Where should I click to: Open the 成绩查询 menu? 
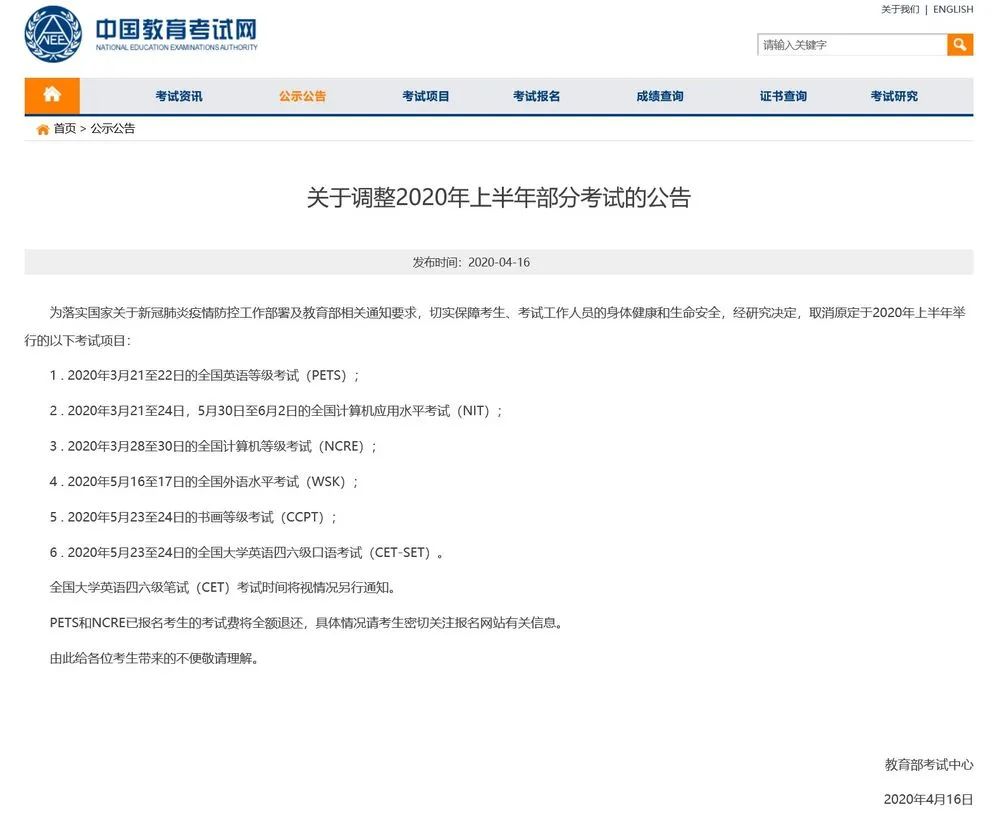(659, 95)
